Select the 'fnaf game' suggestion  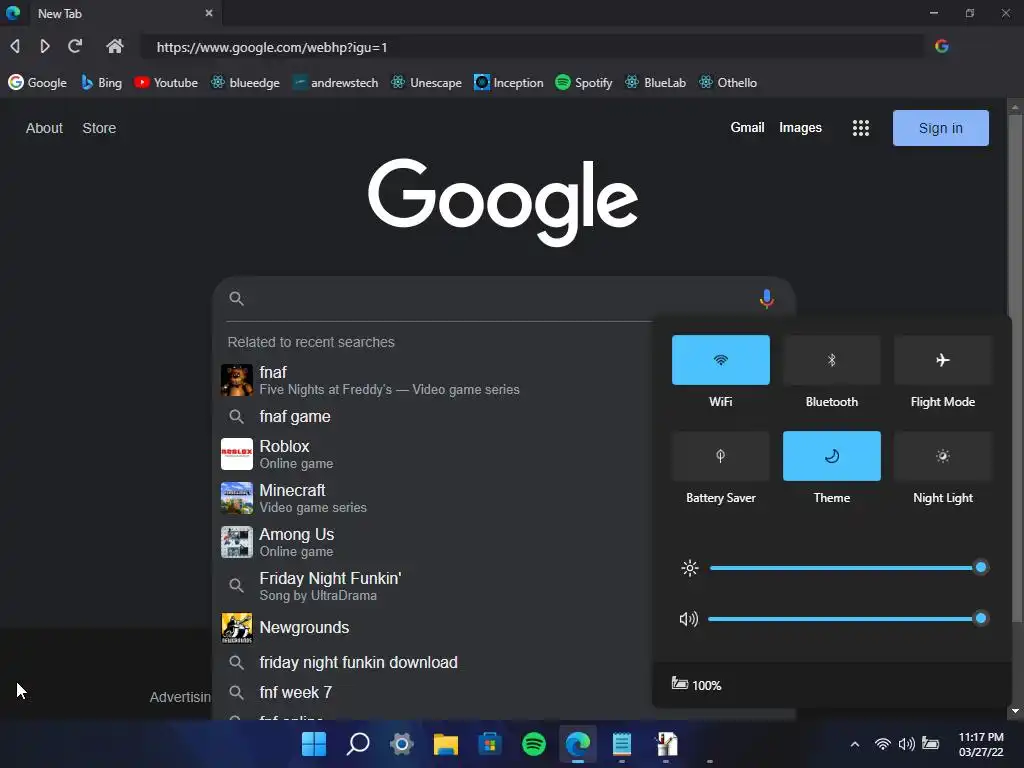point(431,417)
